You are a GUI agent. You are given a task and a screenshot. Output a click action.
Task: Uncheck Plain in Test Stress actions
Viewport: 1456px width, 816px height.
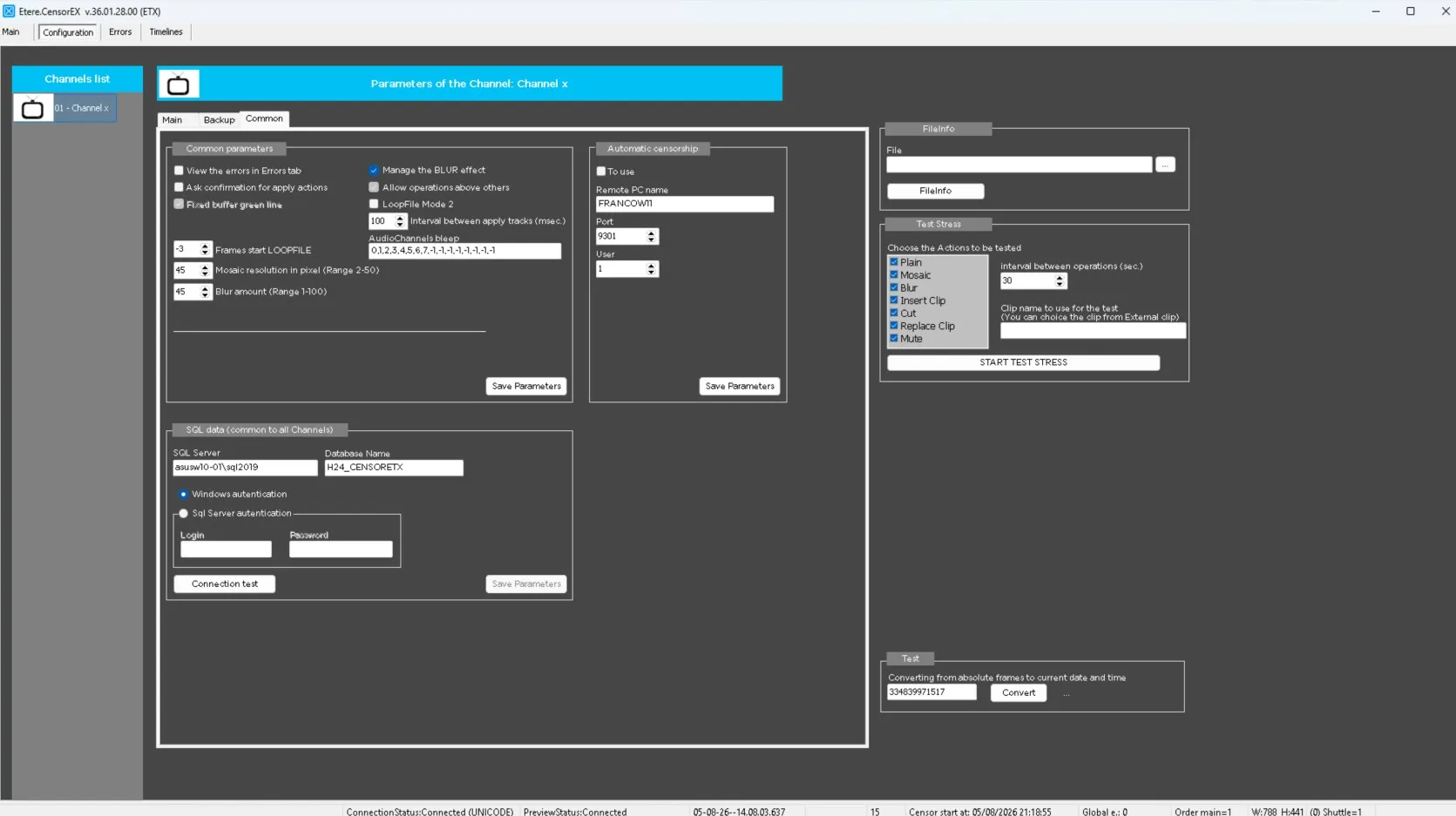pyautogui.click(x=894, y=262)
